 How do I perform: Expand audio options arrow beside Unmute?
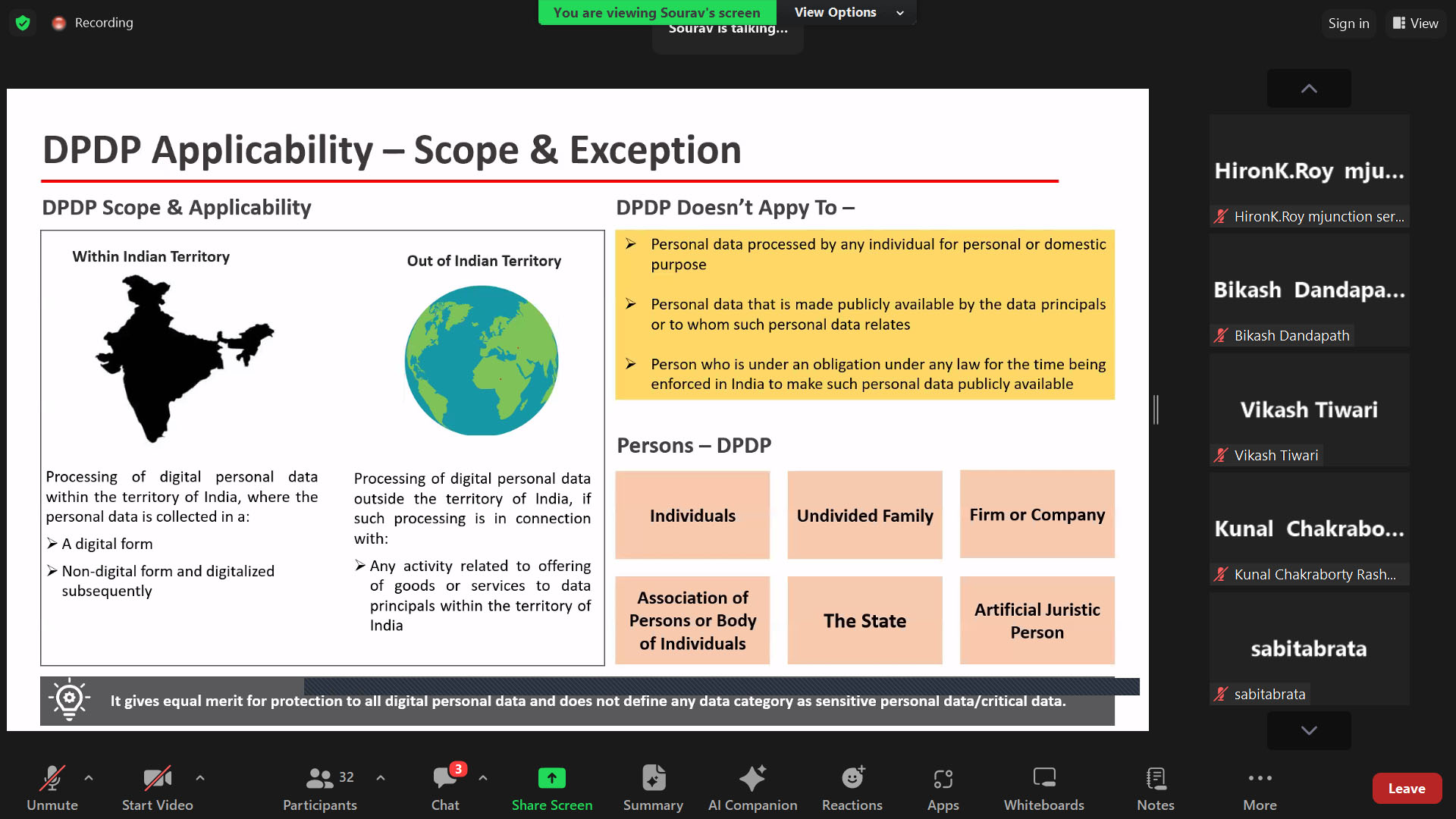click(89, 778)
